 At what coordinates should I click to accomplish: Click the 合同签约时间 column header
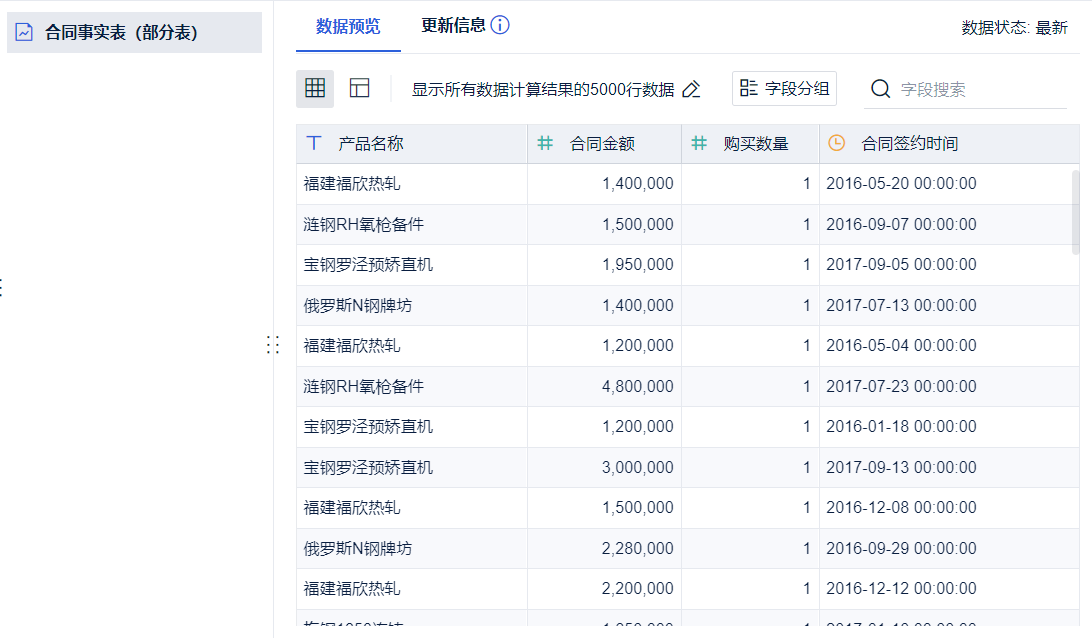click(x=949, y=144)
